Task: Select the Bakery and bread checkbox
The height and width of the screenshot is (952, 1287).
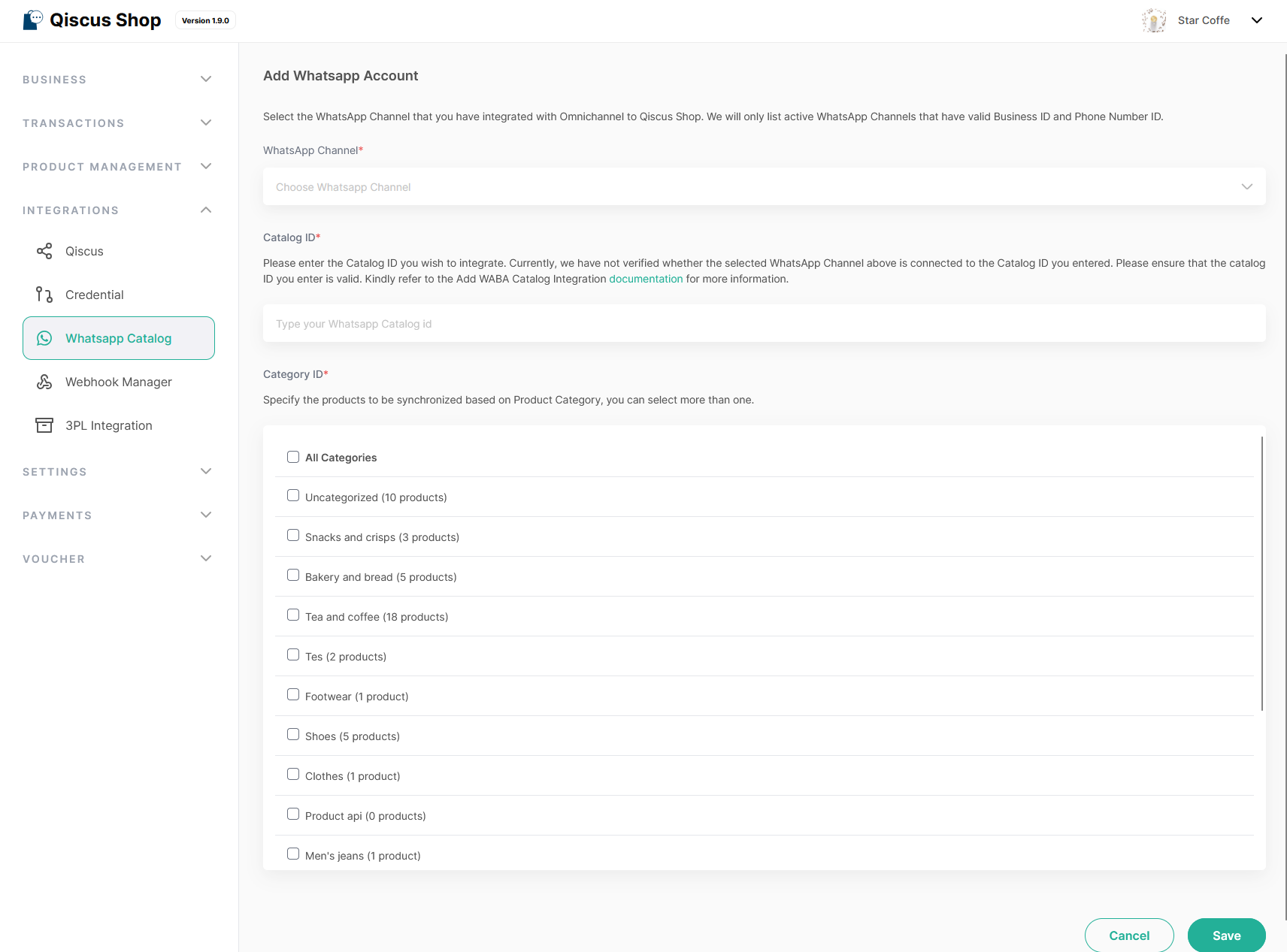Action: tap(293, 576)
